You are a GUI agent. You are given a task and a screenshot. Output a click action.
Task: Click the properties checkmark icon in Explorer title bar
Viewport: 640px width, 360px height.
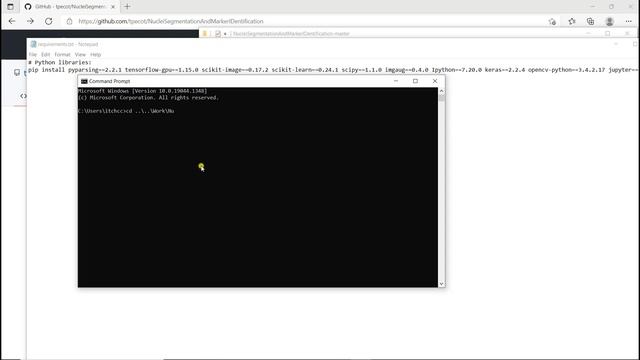[218, 33]
